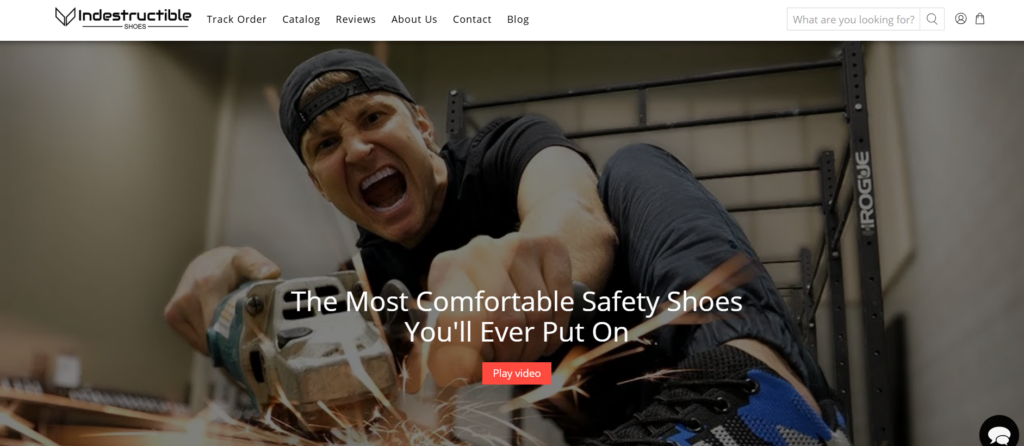Open the live chat bubble icon

click(x=1000, y=433)
